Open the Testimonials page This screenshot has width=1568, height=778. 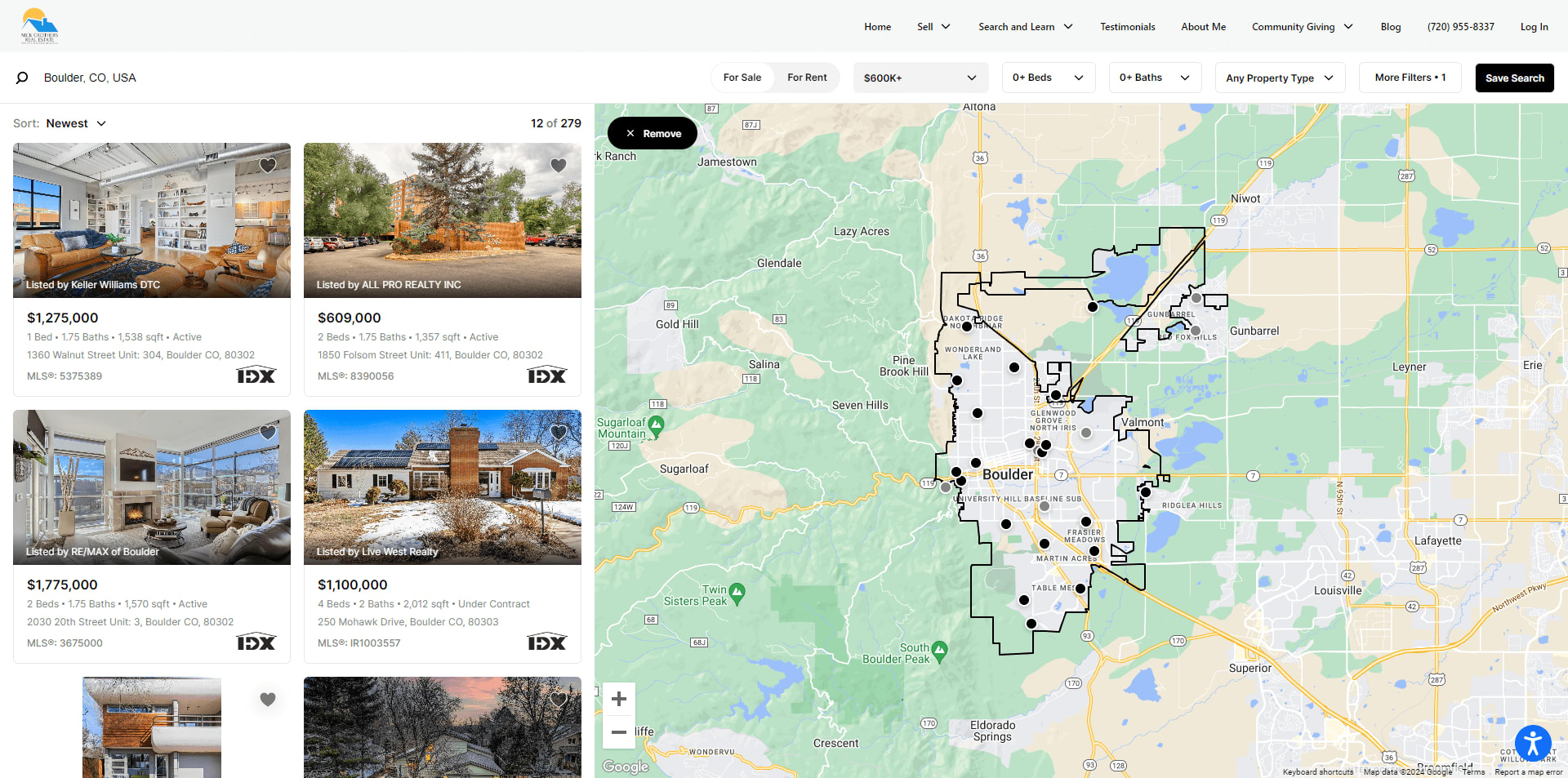coord(1128,27)
